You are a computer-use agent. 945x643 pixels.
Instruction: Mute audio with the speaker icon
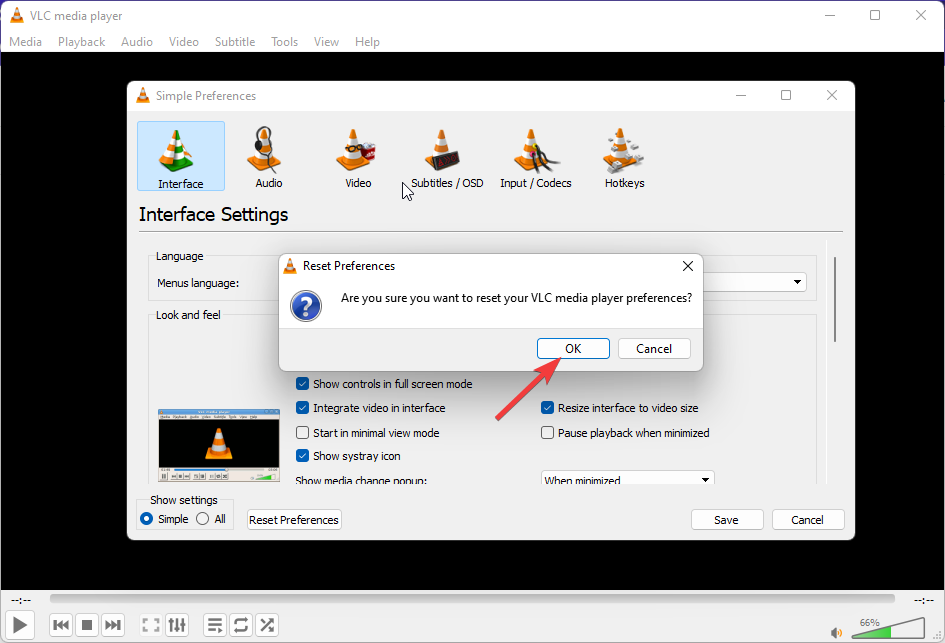click(837, 633)
